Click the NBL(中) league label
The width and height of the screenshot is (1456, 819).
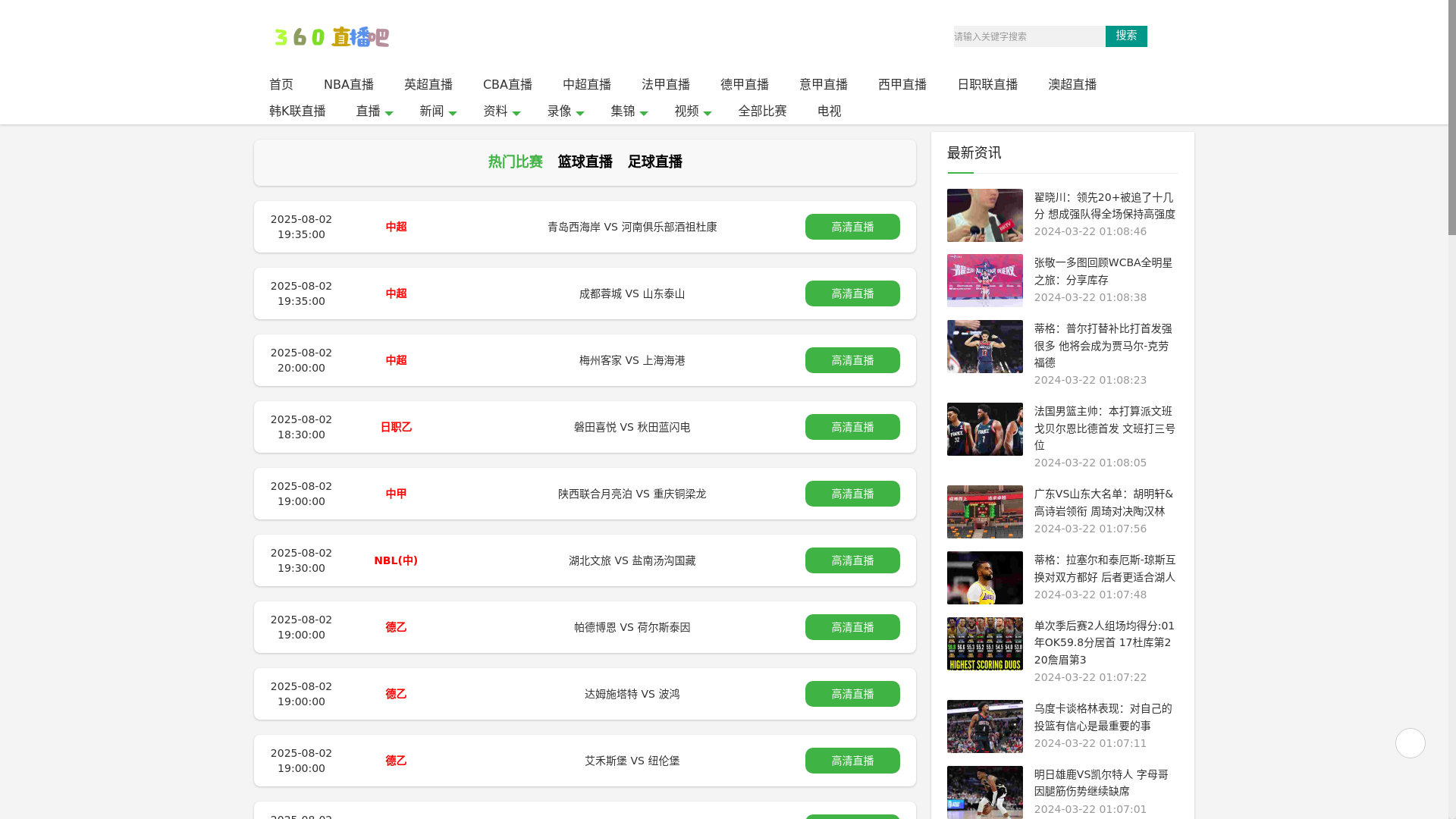coord(396,560)
